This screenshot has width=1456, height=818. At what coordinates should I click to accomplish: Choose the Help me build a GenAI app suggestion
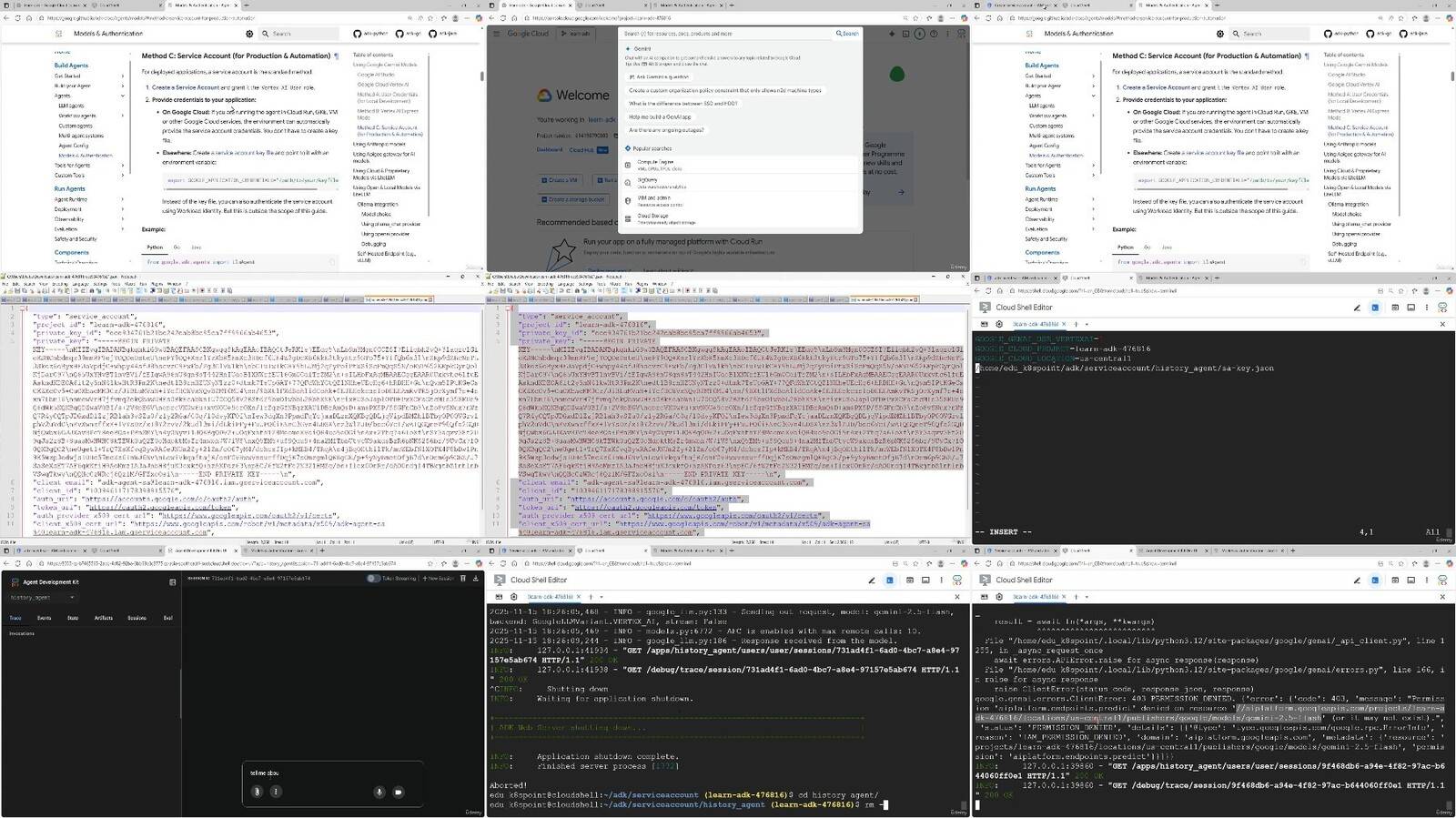tap(660, 116)
